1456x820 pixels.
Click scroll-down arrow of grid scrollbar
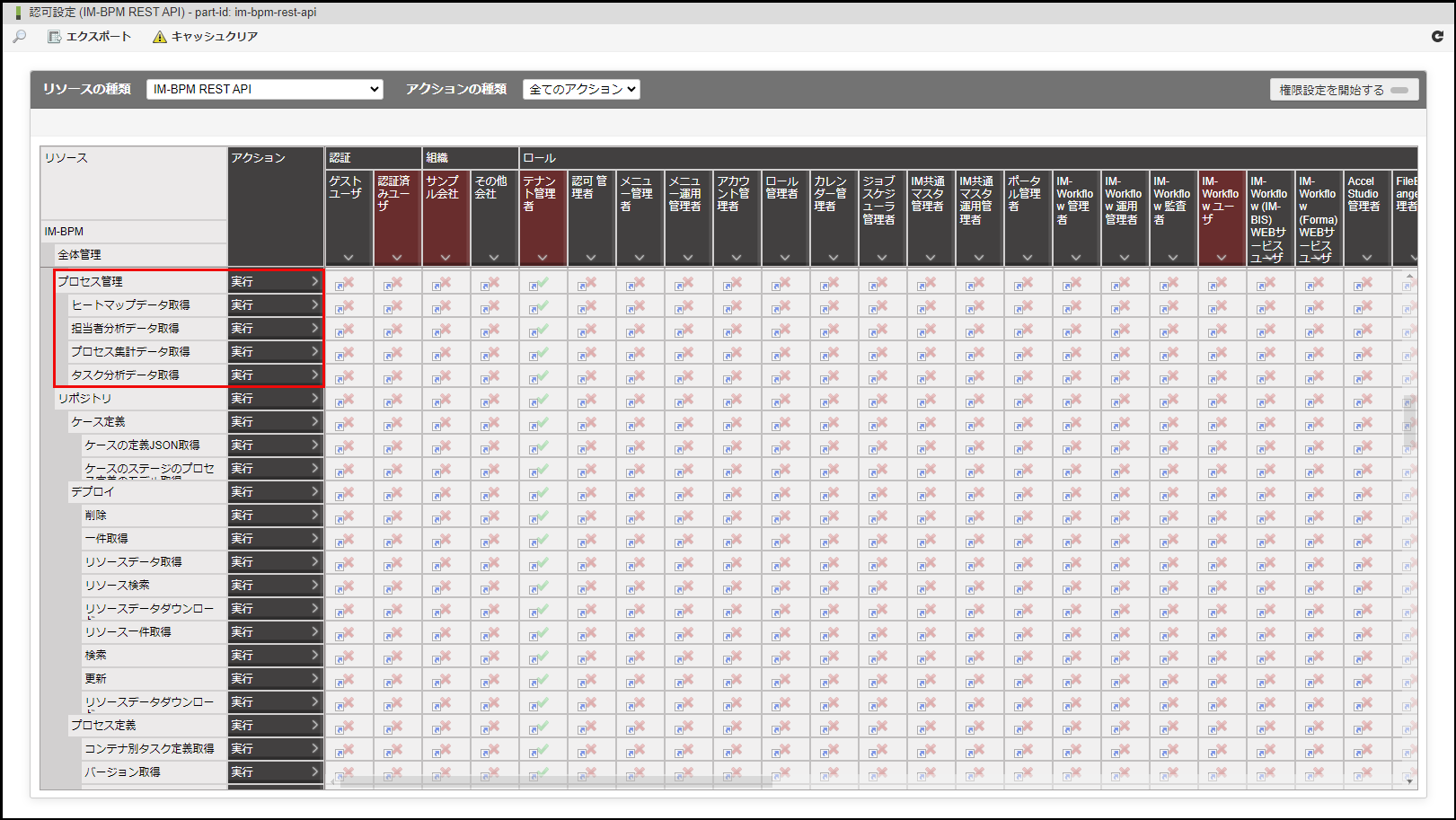tap(1410, 781)
